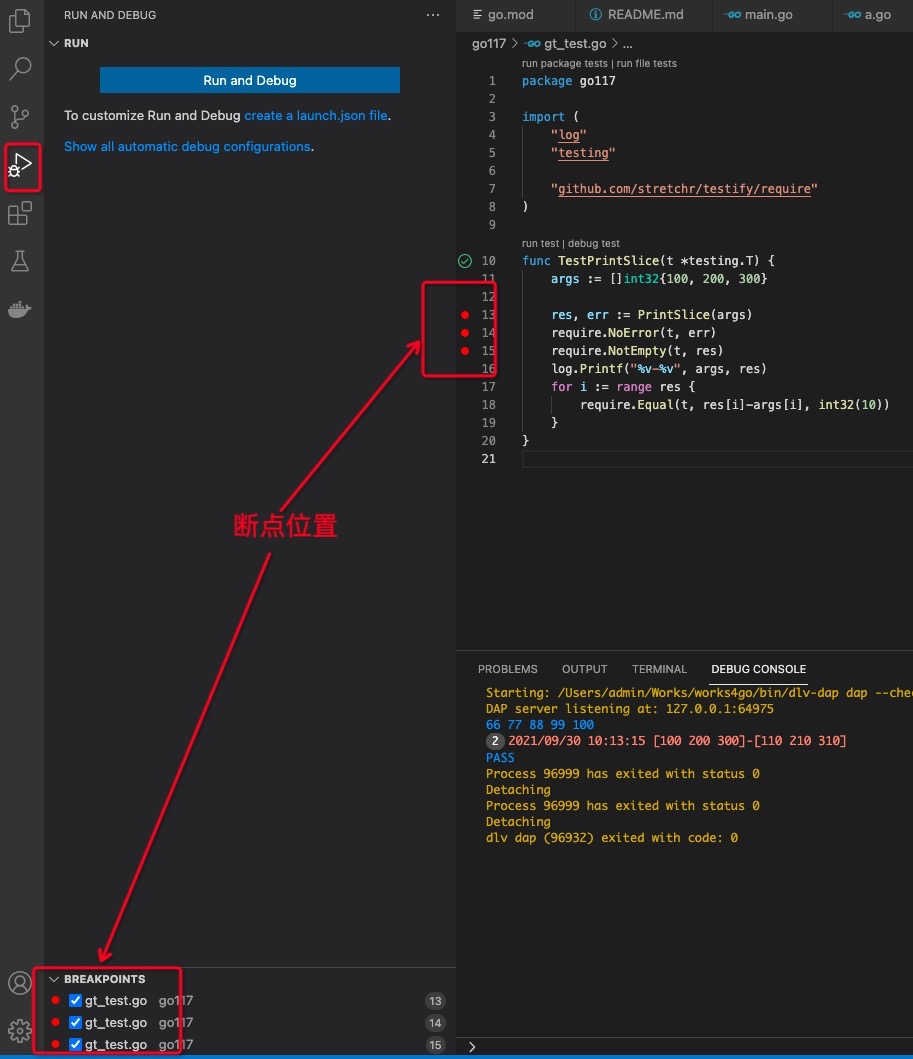Select the Run and Debug activity icon
Image resolution: width=913 pixels, height=1059 pixels.
pos(20,166)
